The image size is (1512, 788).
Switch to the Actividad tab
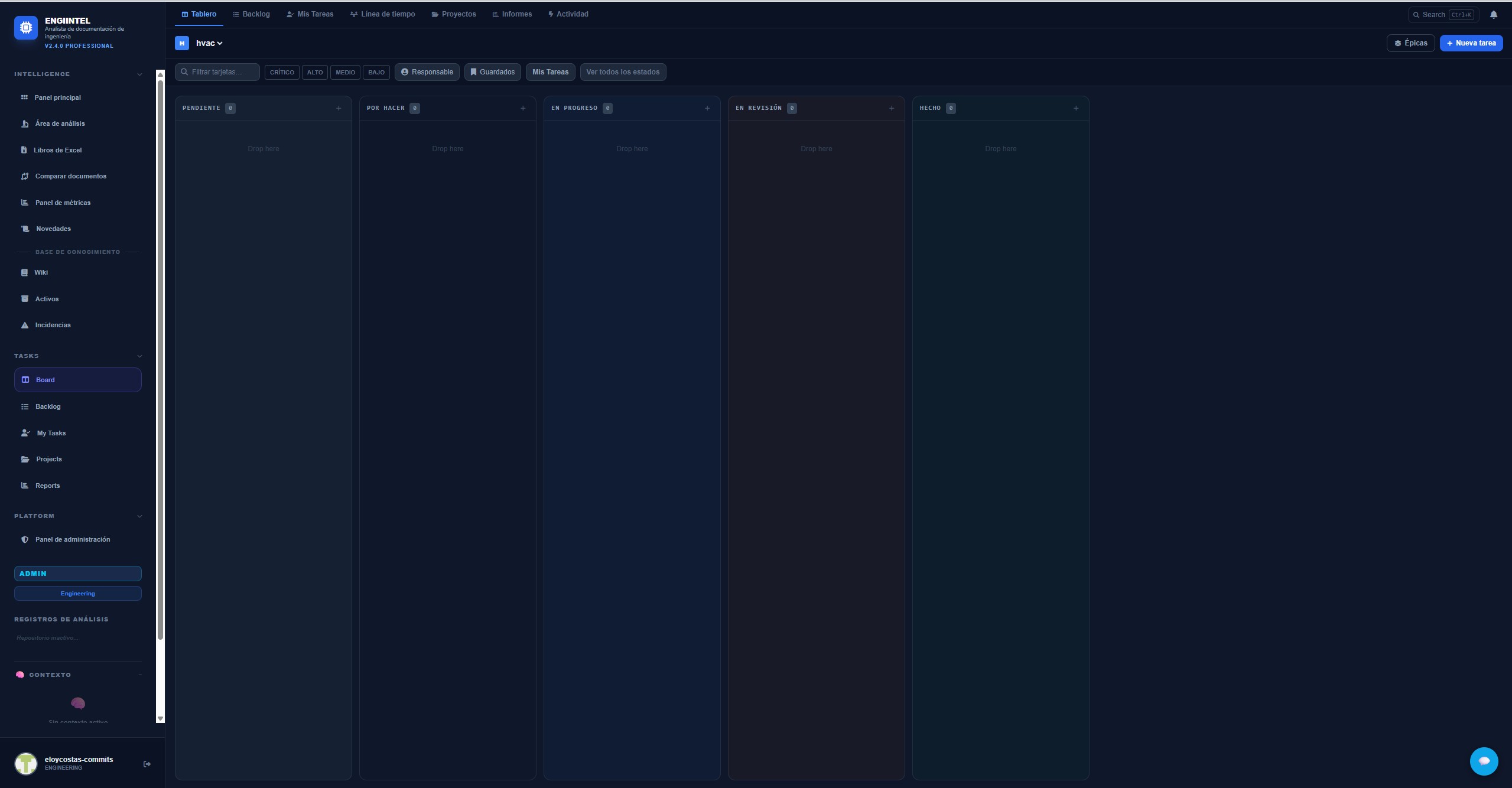tap(568, 14)
